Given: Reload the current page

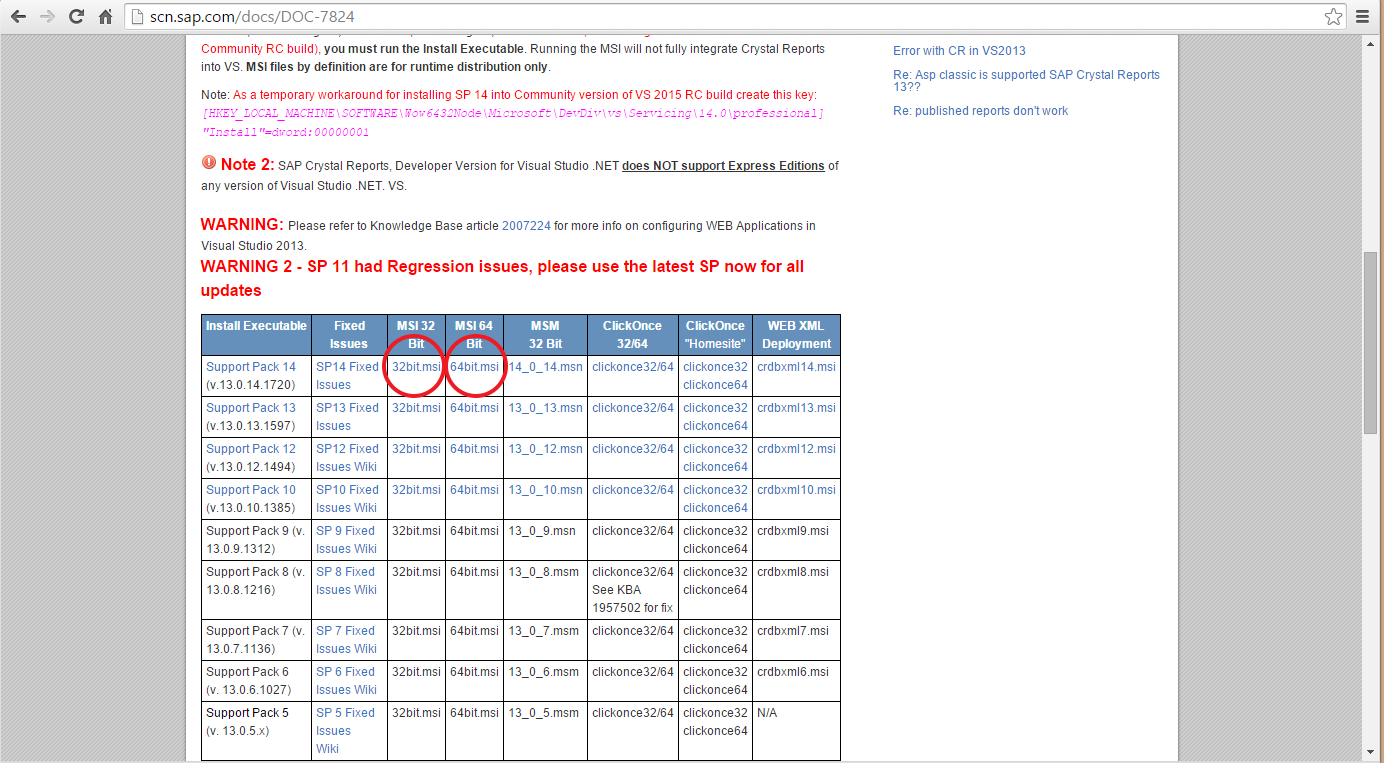Looking at the screenshot, I should coord(76,17).
